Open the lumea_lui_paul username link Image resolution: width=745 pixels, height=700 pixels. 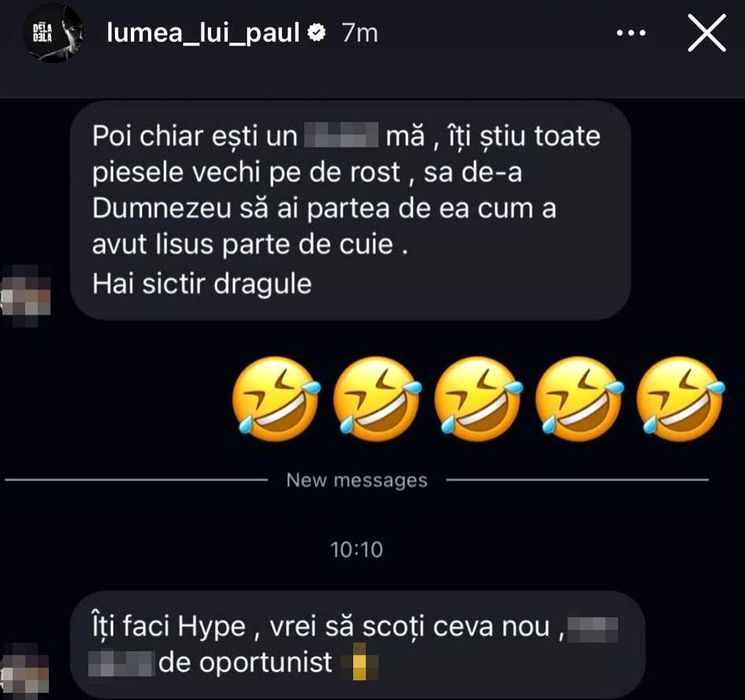coord(203,33)
